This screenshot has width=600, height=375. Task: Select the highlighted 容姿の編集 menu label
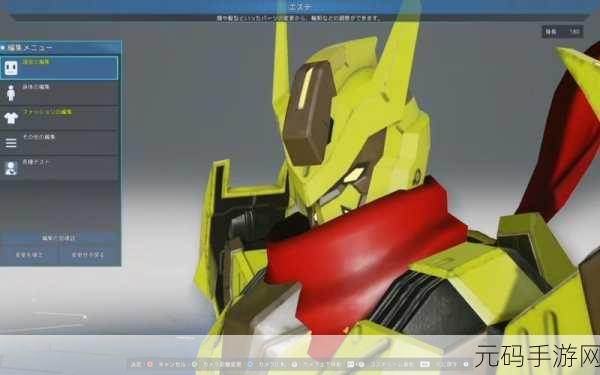pos(36,62)
